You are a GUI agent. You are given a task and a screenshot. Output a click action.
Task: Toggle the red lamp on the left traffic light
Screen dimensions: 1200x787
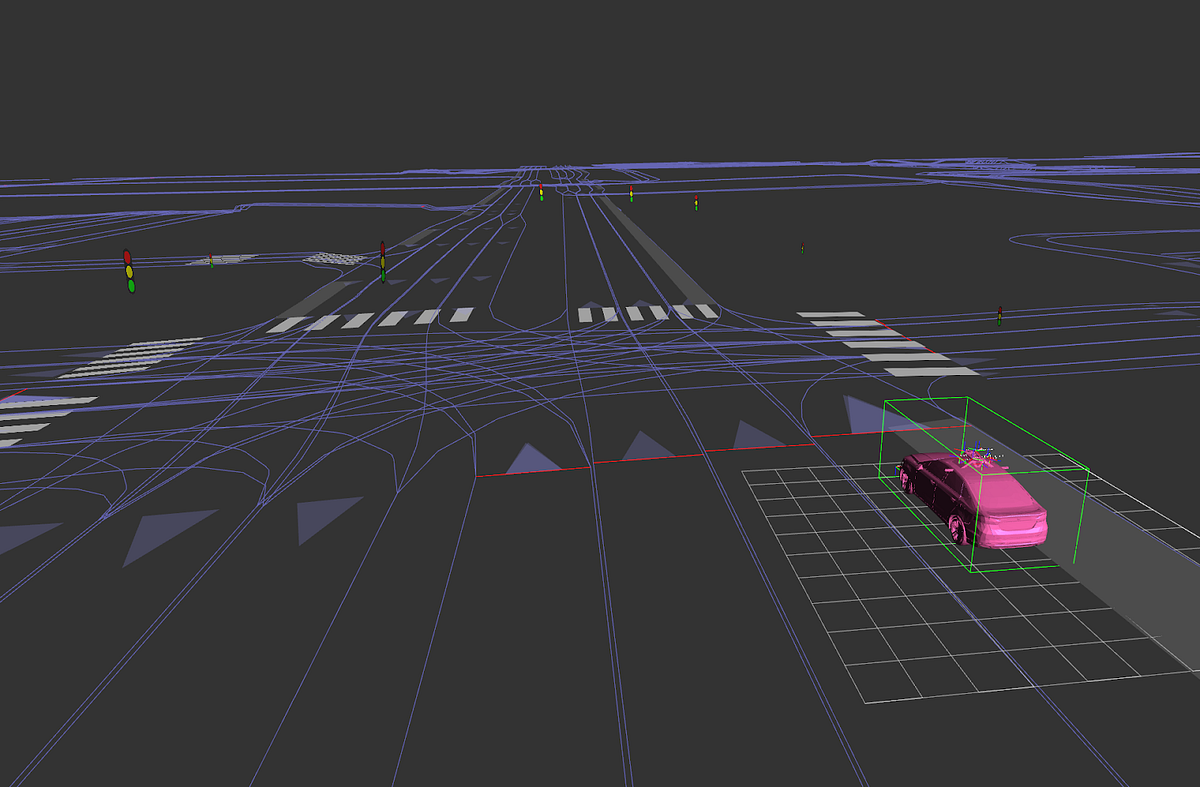pos(127,258)
